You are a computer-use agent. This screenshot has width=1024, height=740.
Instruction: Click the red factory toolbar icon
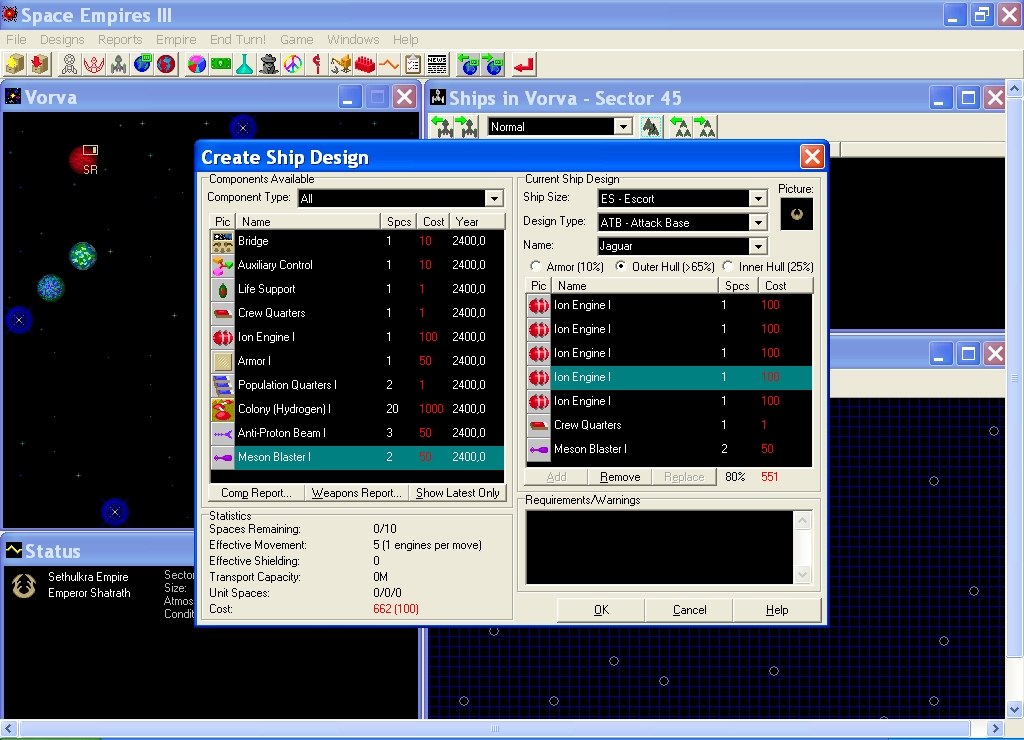point(365,65)
